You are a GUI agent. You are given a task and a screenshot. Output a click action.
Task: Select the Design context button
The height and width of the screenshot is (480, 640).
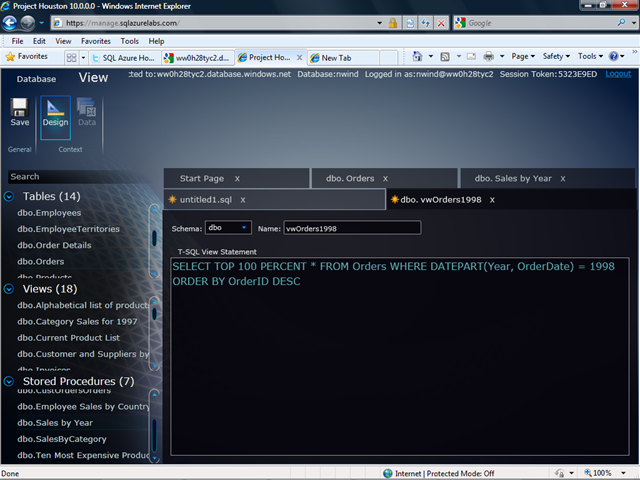click(x=55, y=118)
